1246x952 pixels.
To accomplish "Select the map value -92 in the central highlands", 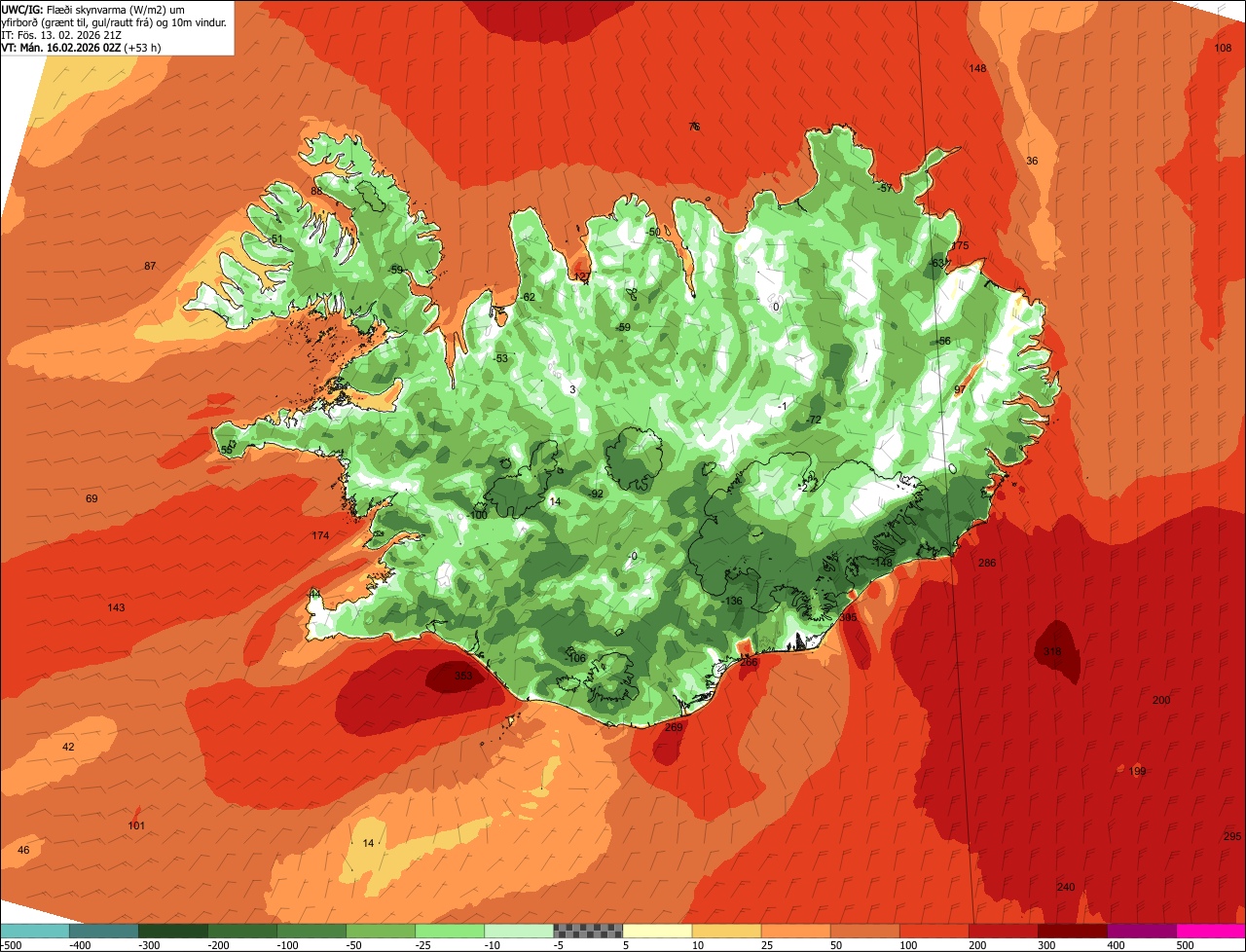I will [597, 494].
